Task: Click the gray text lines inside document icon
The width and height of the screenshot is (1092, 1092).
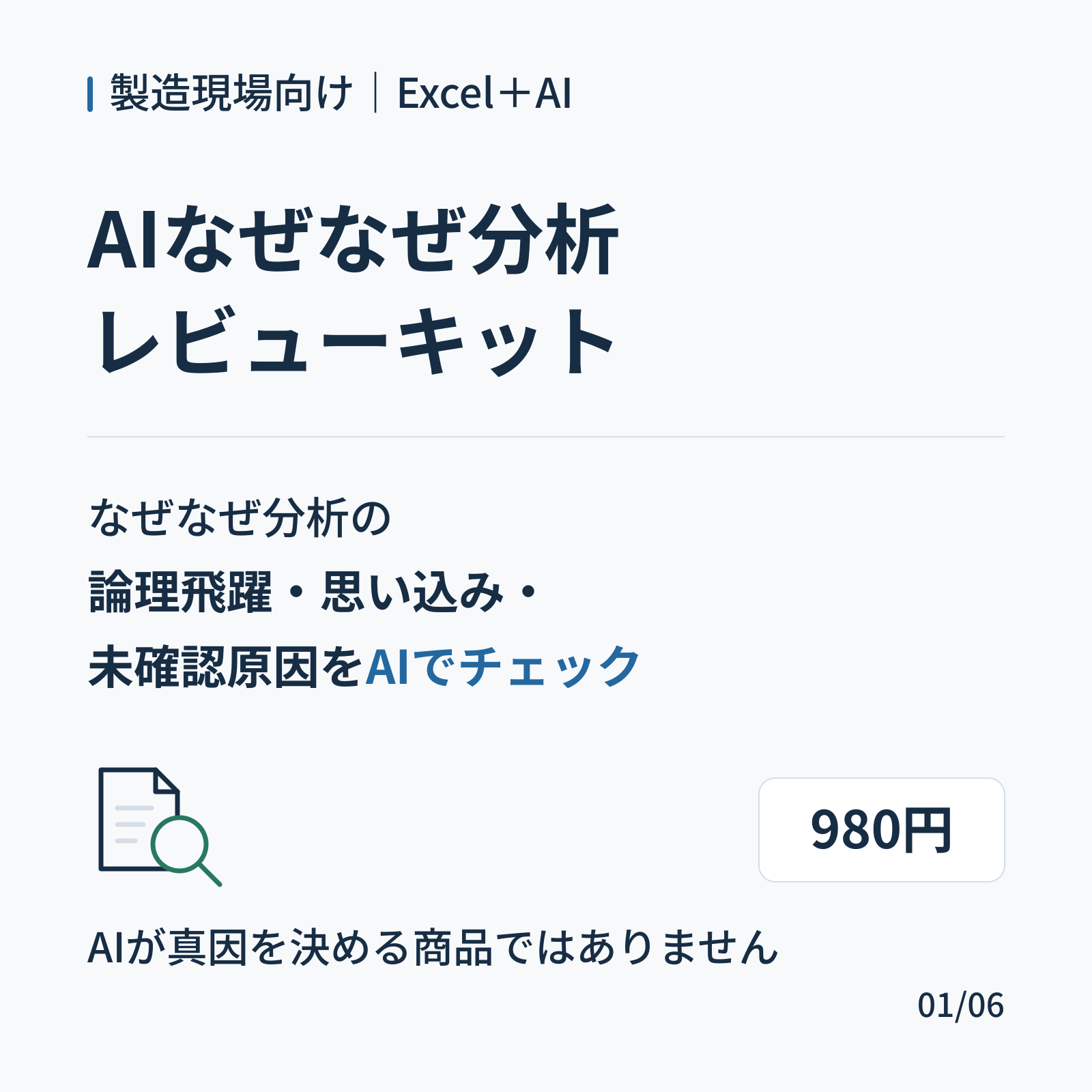Action: [x=134, y=824]
